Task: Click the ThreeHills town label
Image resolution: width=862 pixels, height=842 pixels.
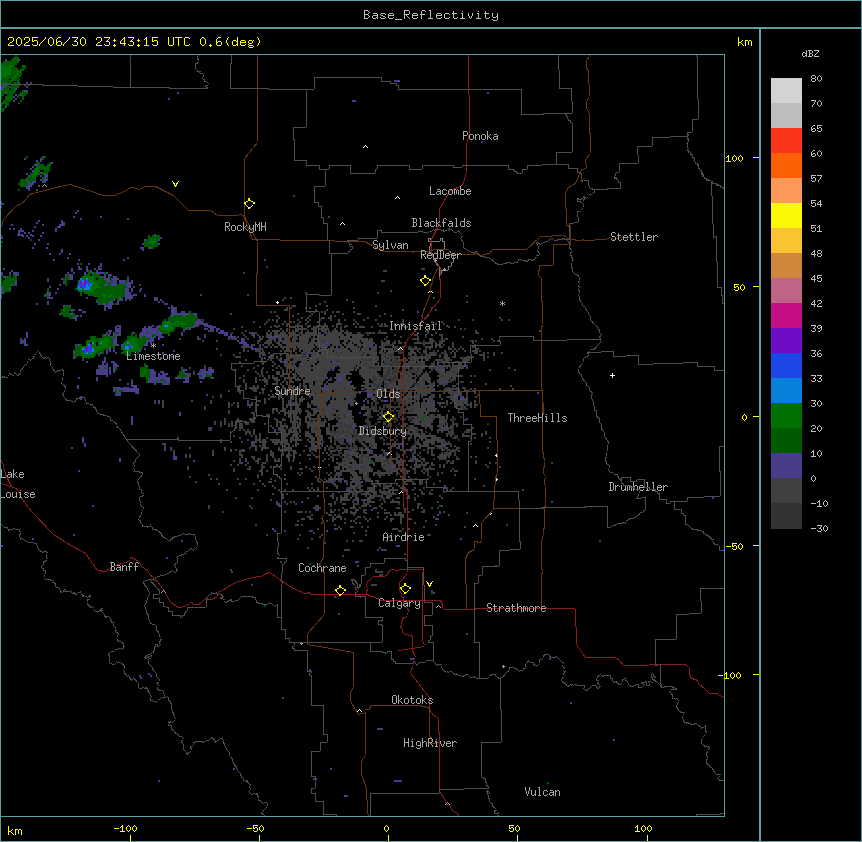Action: click(x=537, y=418)
